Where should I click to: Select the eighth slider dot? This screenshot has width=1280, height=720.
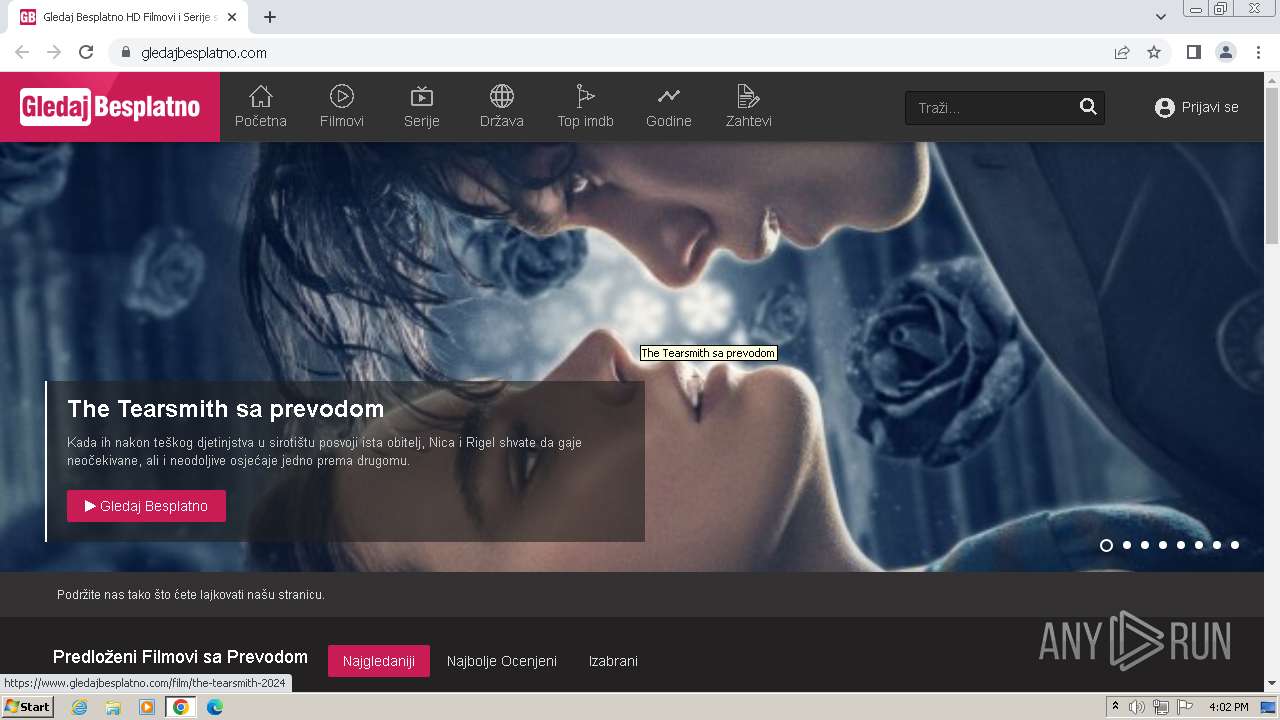point(1235,545)
